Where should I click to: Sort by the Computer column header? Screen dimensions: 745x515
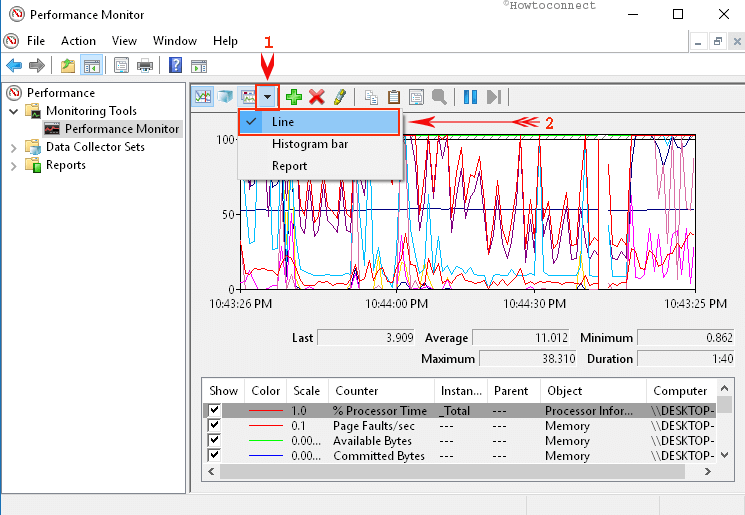click(681, 391)
